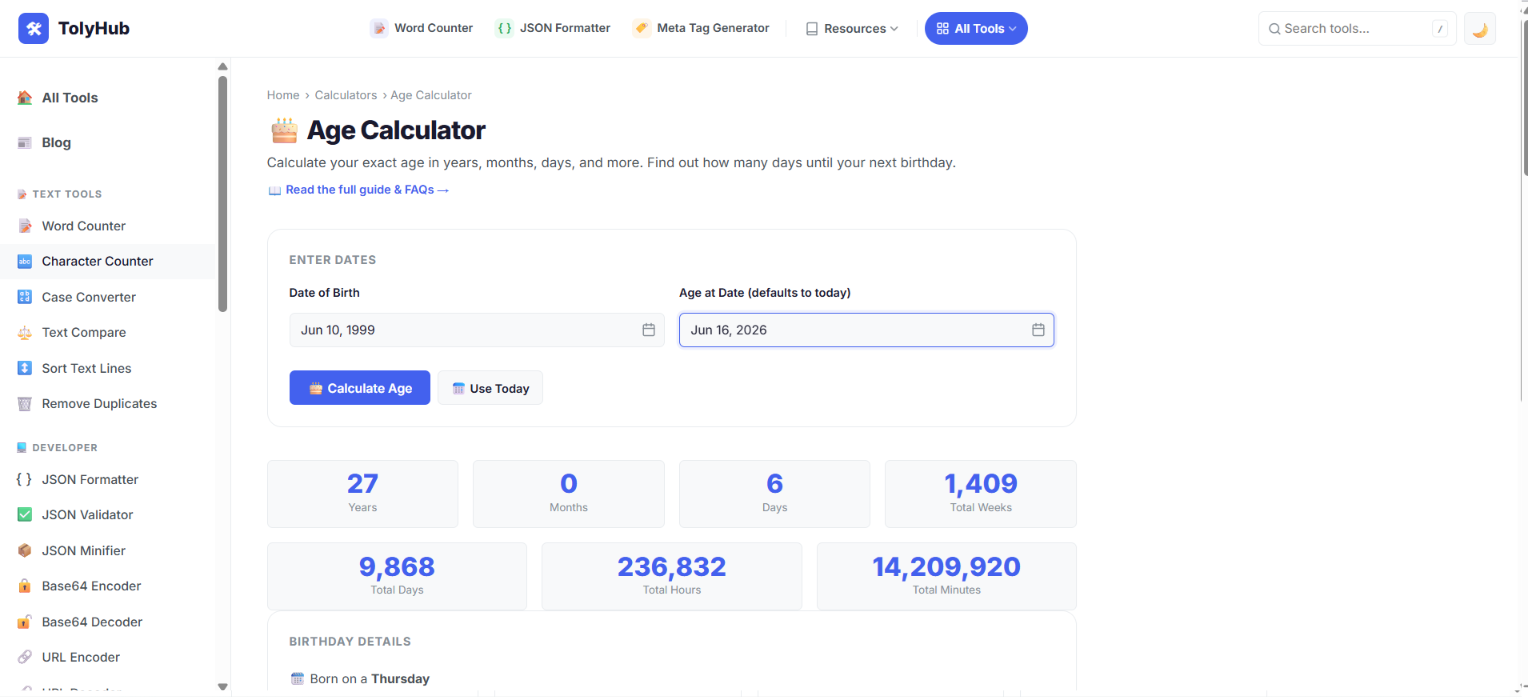Click sidebar scrollbar down arrow
The height and width of the screenshot is (700, 1528).
(223, 687)
